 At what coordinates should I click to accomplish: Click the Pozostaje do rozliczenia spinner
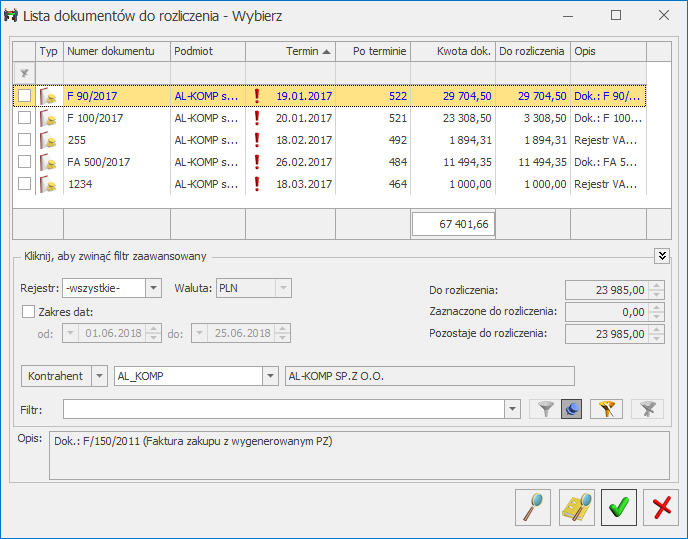point(656,334)
